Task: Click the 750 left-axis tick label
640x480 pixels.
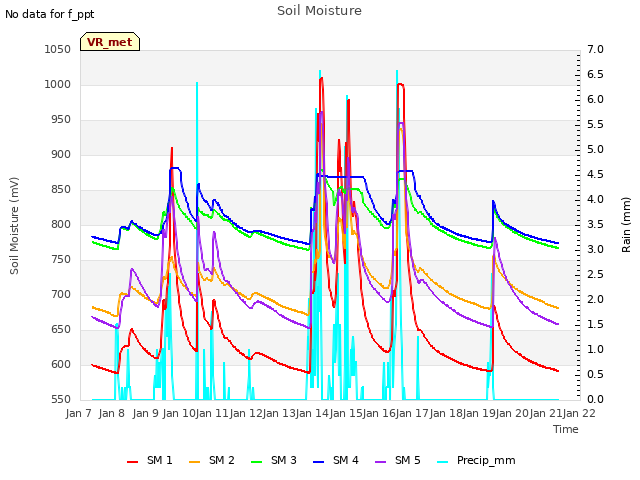Action: click(x=61, y=260)
